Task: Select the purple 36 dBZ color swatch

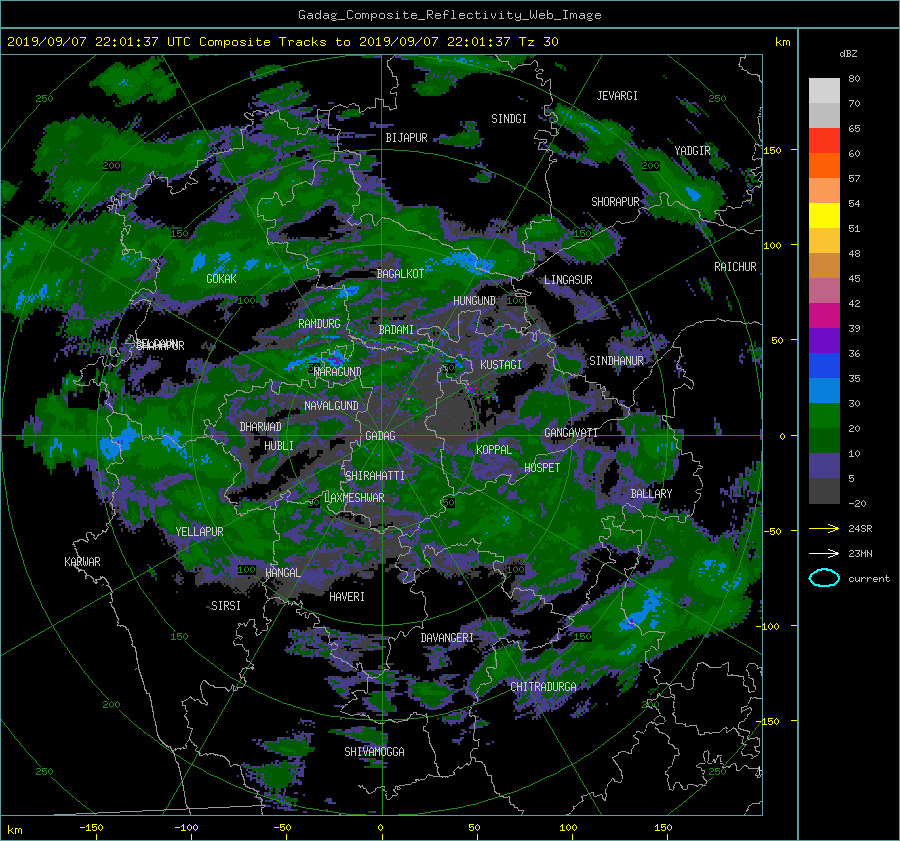Action: pyautogui.click(x=824, y=341)
